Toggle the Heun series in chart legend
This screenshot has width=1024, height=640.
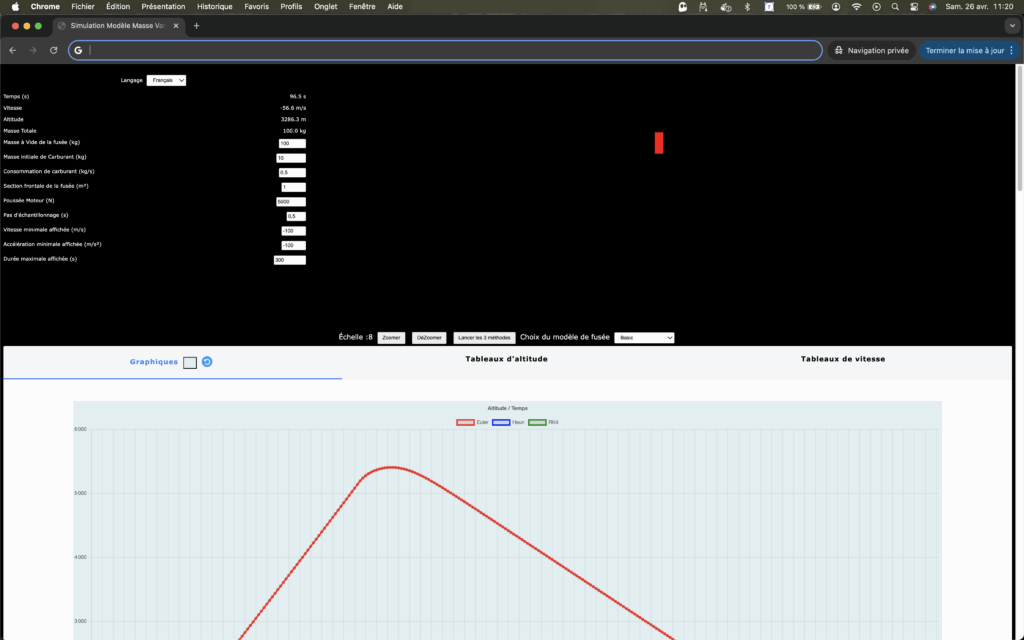point(508,423)
